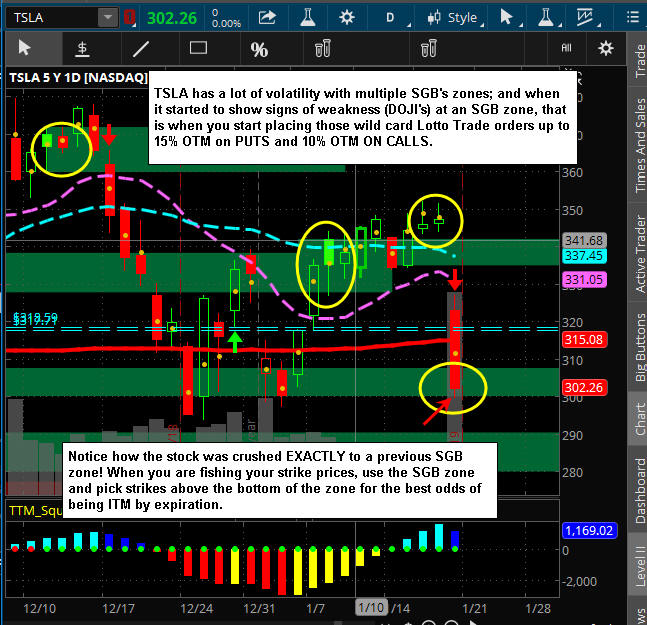Open the symbol history dropdown arrow

coord(108,18)
